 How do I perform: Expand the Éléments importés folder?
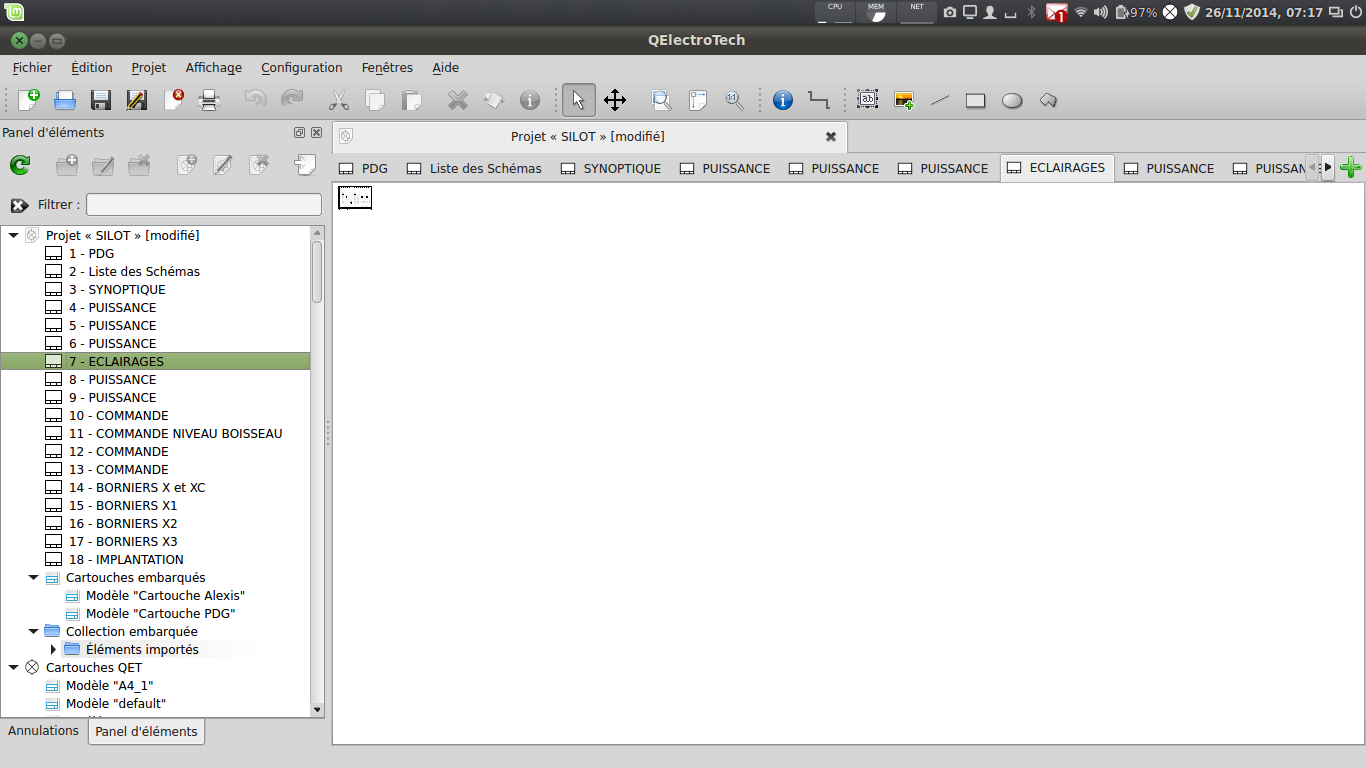pos(53,650)
